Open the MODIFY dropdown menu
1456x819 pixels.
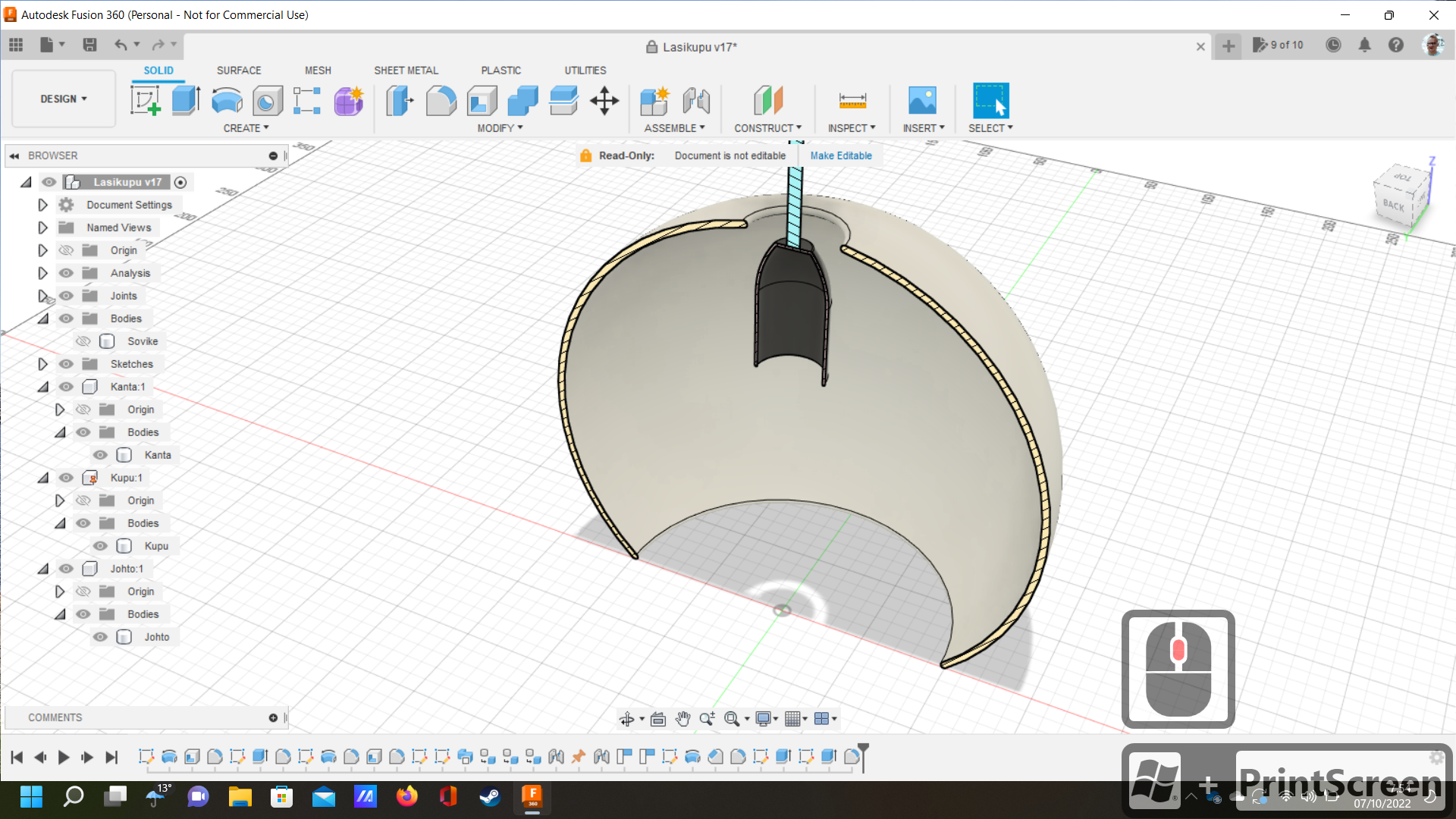click(x=500, y=128)
